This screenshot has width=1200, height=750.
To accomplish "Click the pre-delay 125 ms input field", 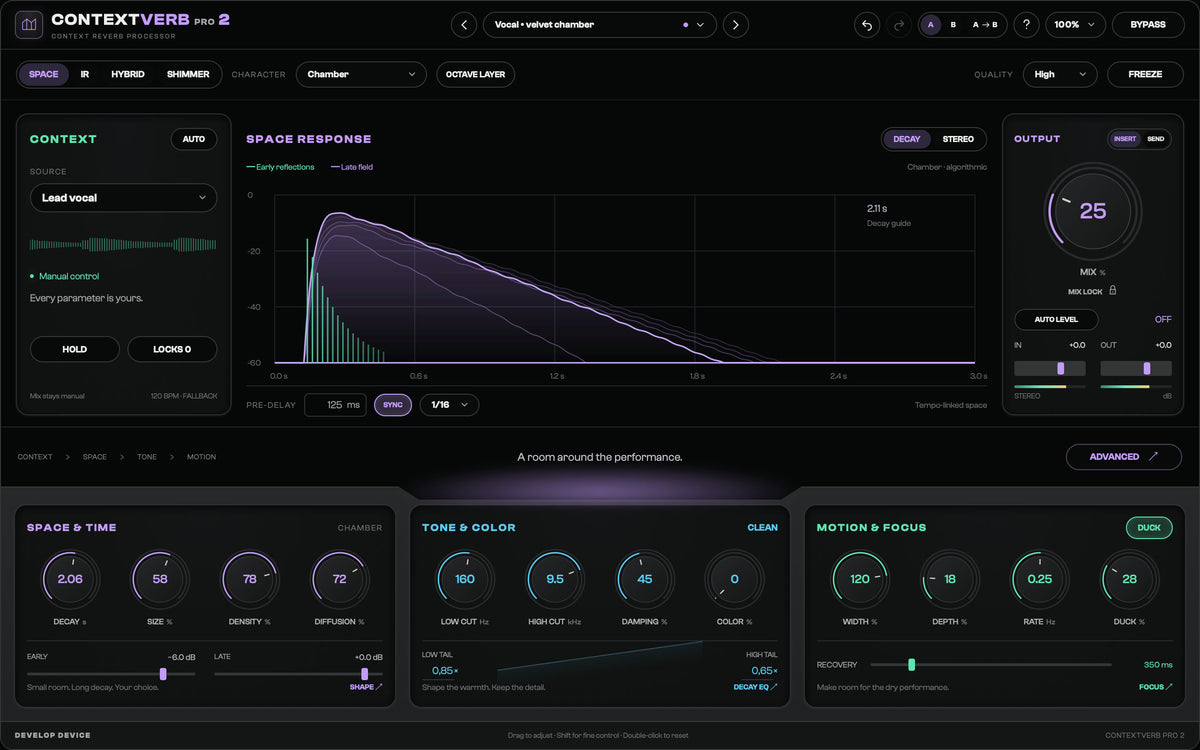I will [335, 405].
